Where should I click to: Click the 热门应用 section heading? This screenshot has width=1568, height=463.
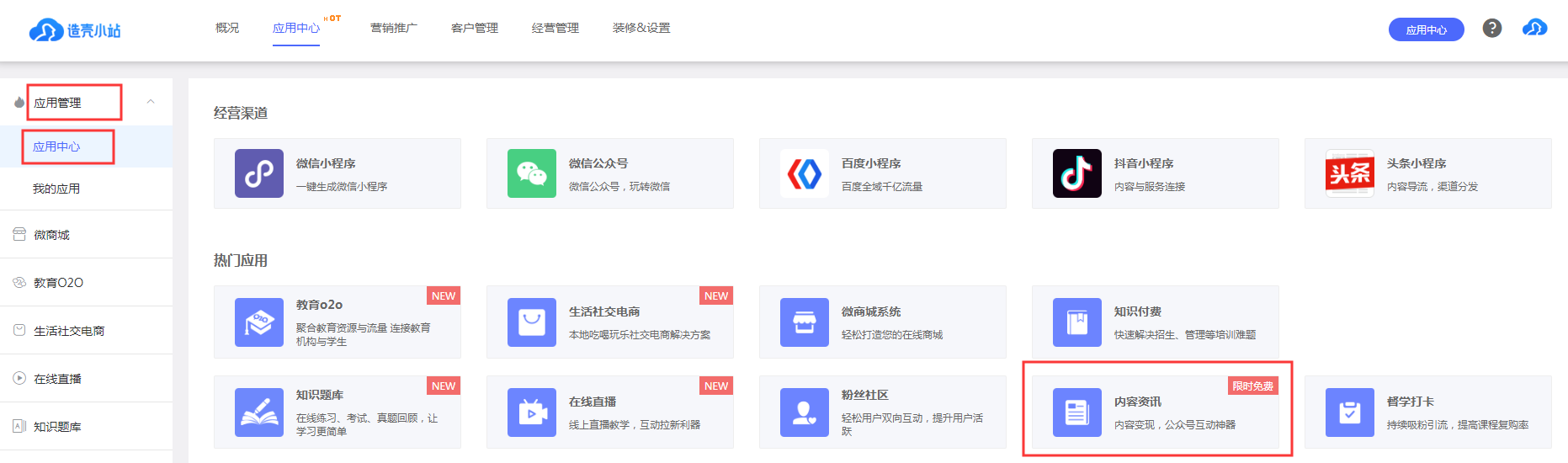coord(241,261)
